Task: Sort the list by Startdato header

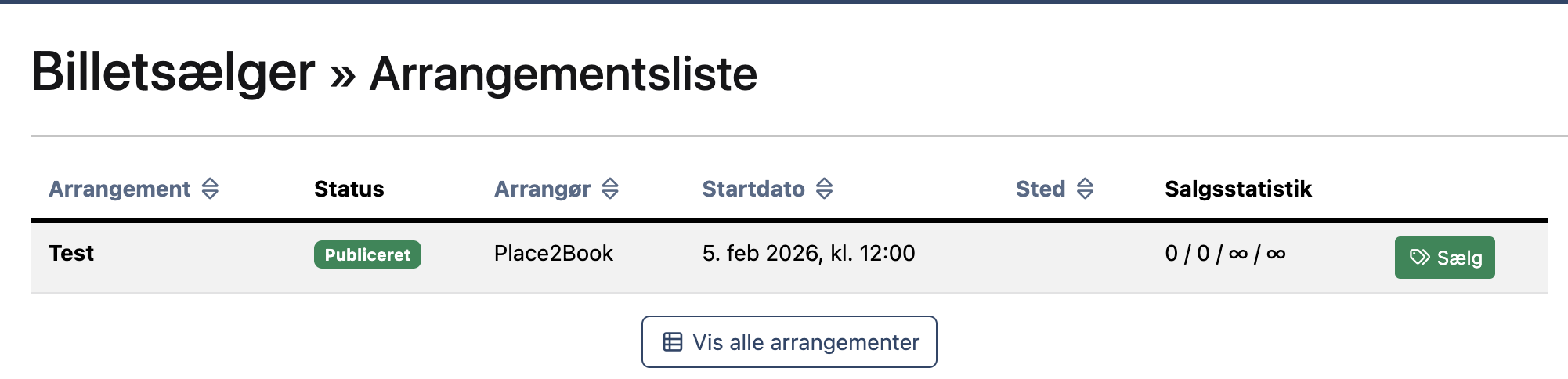Action: tap(753, 189)
